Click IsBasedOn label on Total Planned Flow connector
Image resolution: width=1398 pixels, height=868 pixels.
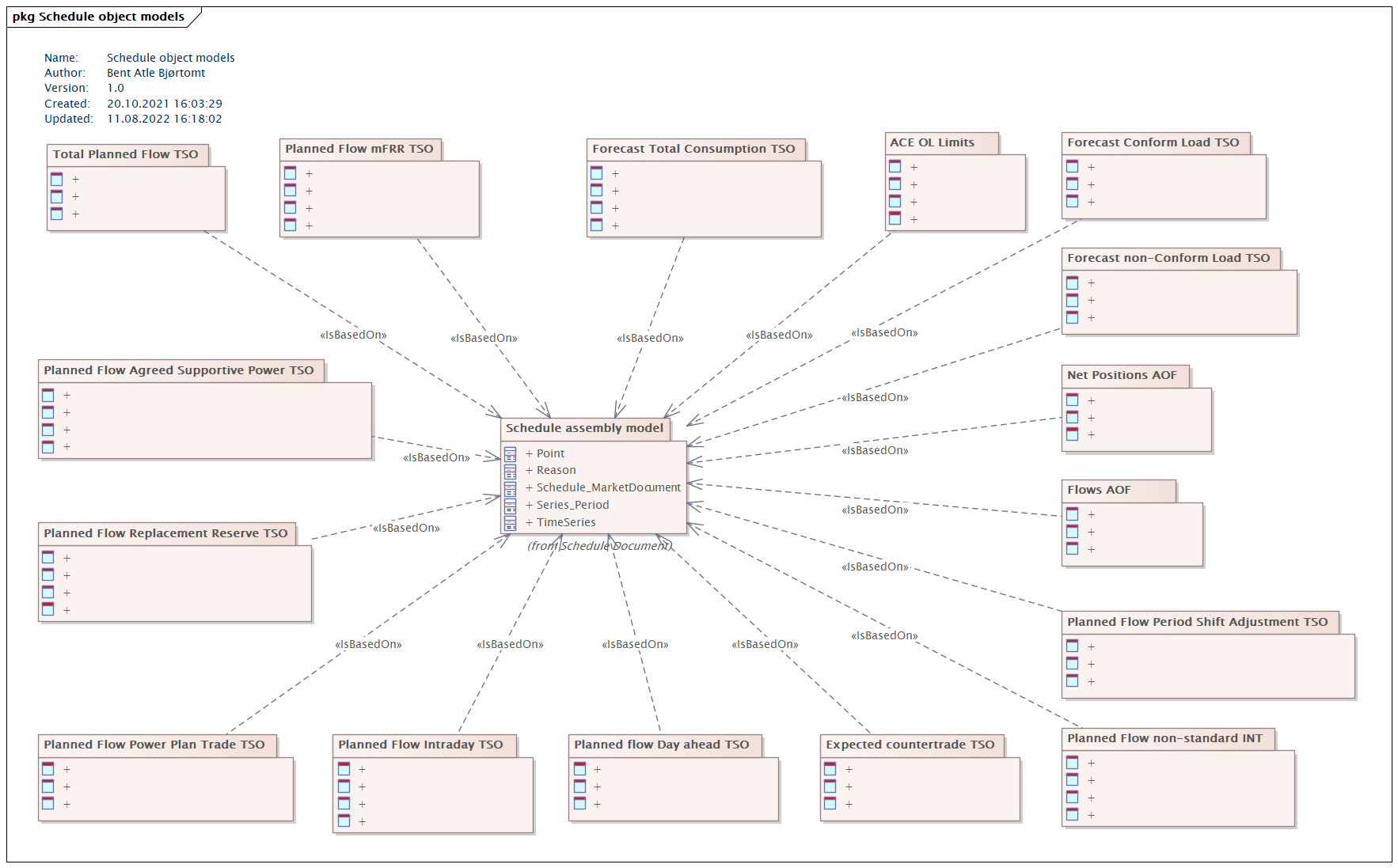[x=353, y=335]
